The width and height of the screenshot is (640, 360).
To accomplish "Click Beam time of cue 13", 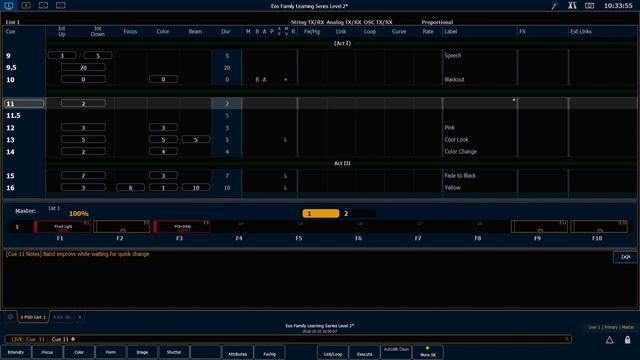I will [196, 140].
